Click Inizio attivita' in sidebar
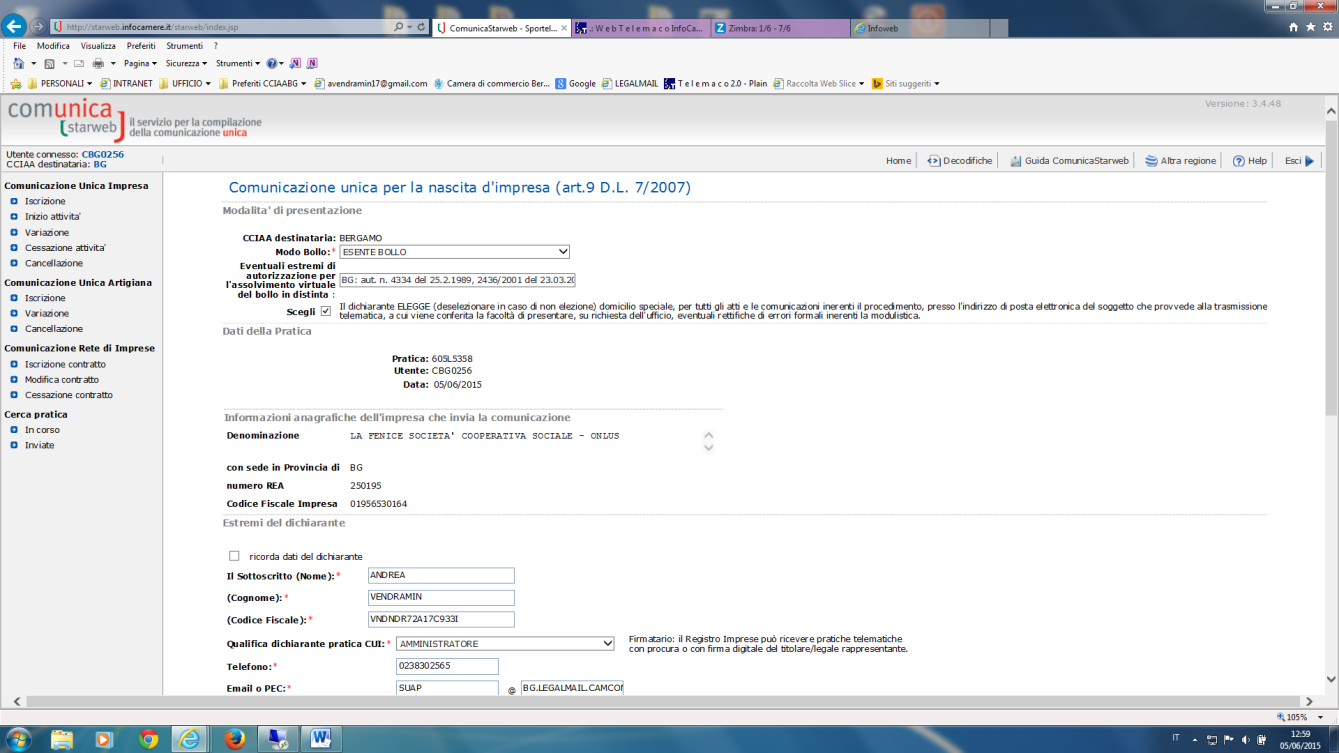 coord(53,217)
